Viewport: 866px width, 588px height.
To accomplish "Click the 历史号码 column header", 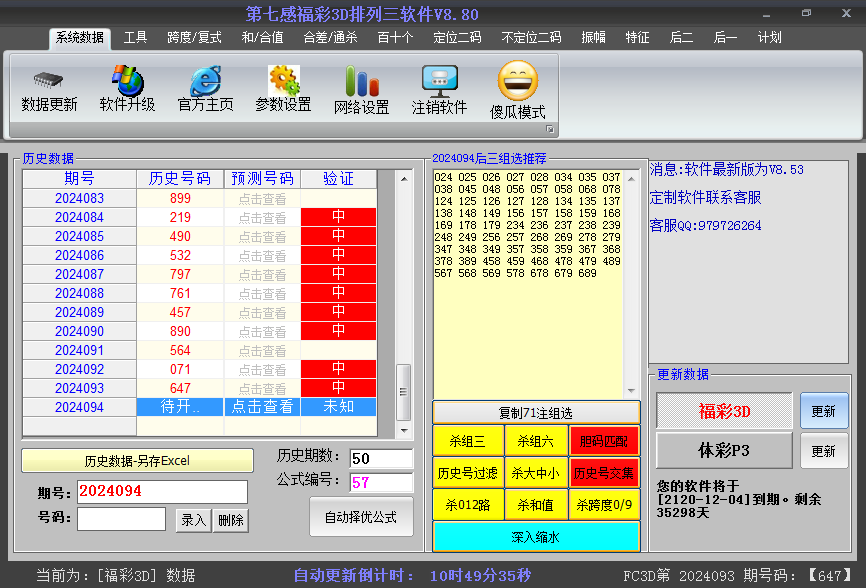I will coord(180,179).
